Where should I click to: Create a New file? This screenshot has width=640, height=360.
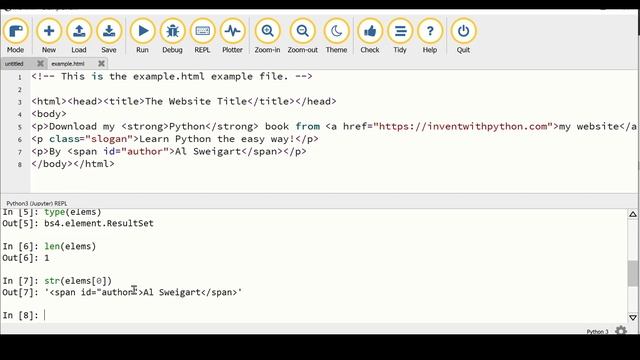[49, 36]
